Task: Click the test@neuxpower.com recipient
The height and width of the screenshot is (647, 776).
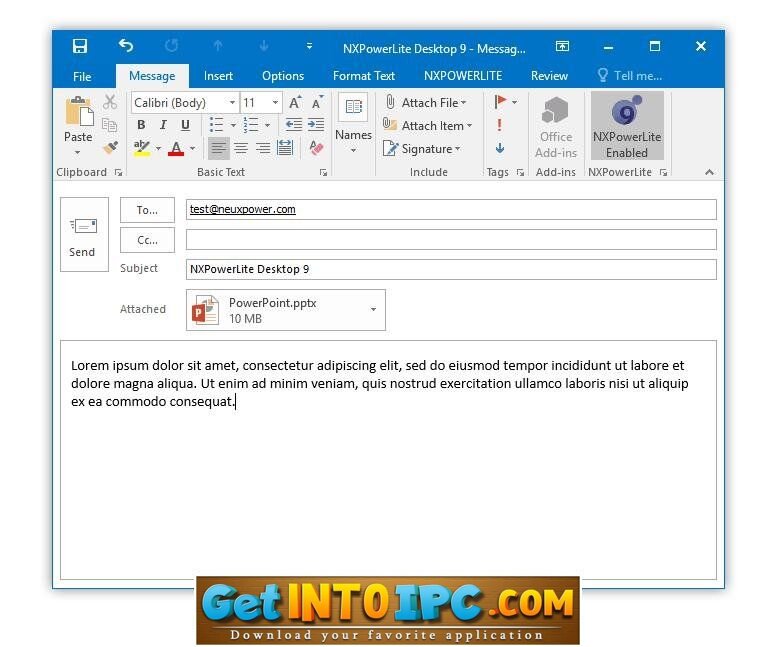Action: tap(242, 209)
